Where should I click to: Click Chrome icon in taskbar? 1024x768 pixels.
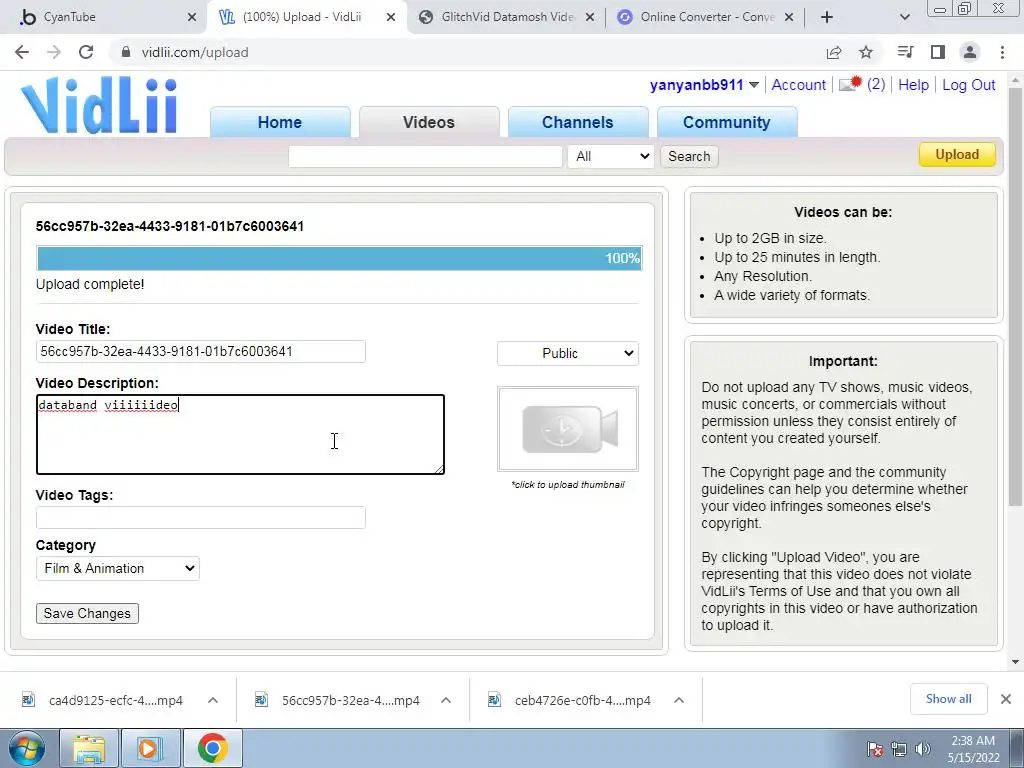tap(212, 748)
